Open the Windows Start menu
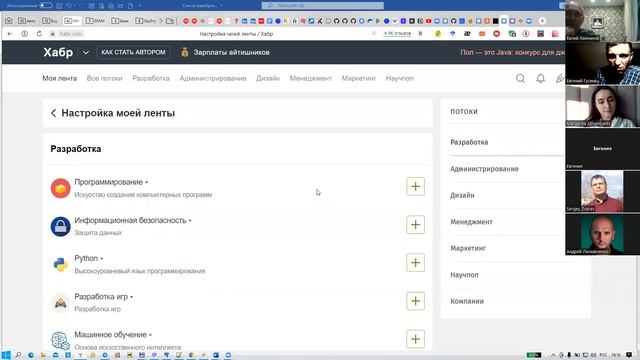 tap(6, 355)
